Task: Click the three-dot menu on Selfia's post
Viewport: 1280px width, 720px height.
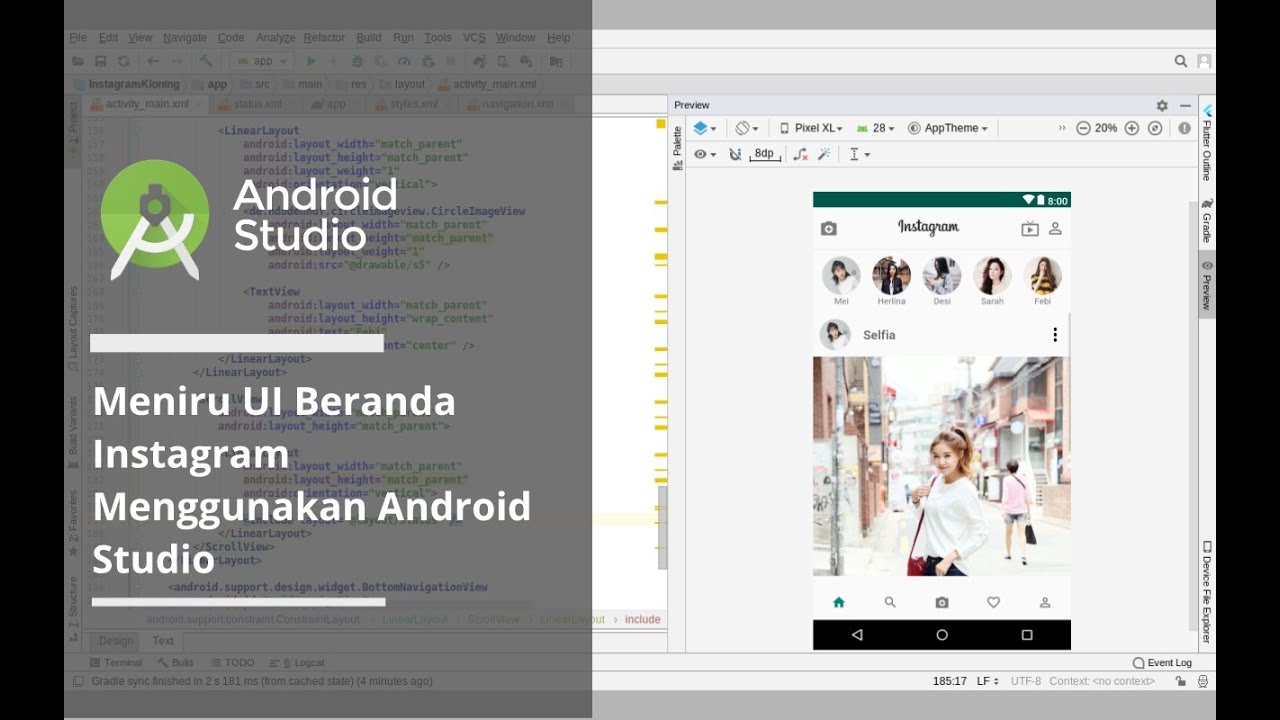Action: click(1055, 335)
